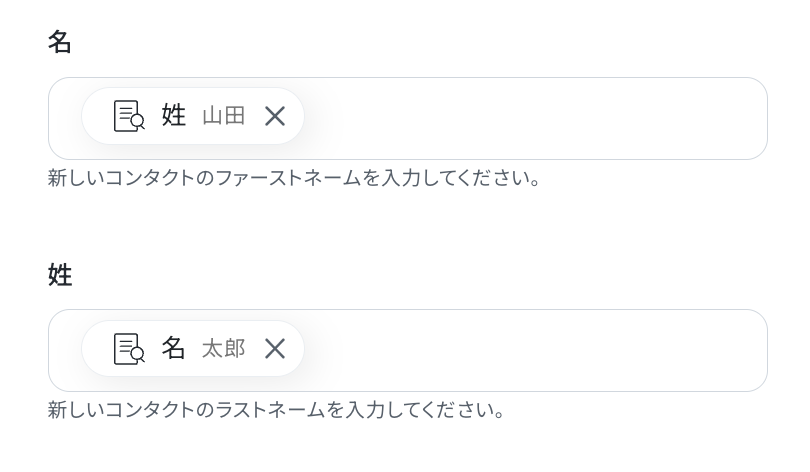This screenshot has height=472, width=810.
Task: Select the 太郎 value in the chip
Action: click(x=224, y=348)
